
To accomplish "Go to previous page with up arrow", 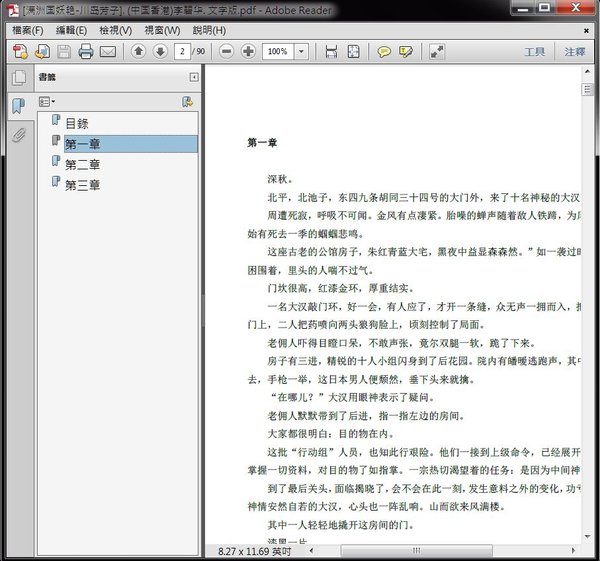I will click(139, 52).
